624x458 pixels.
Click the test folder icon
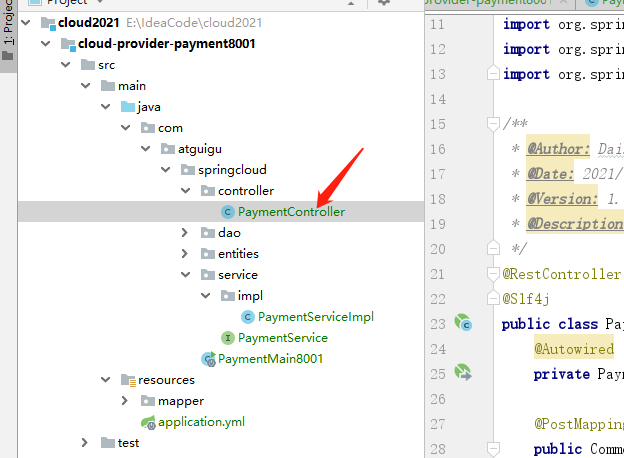[x=108, y=442]
